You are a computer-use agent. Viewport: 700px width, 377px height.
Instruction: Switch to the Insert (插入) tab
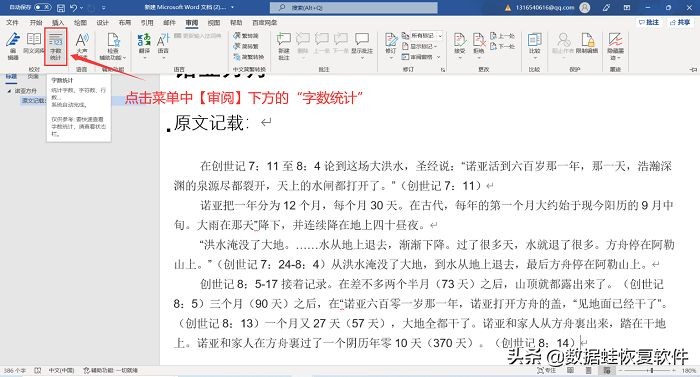[58, 22]
